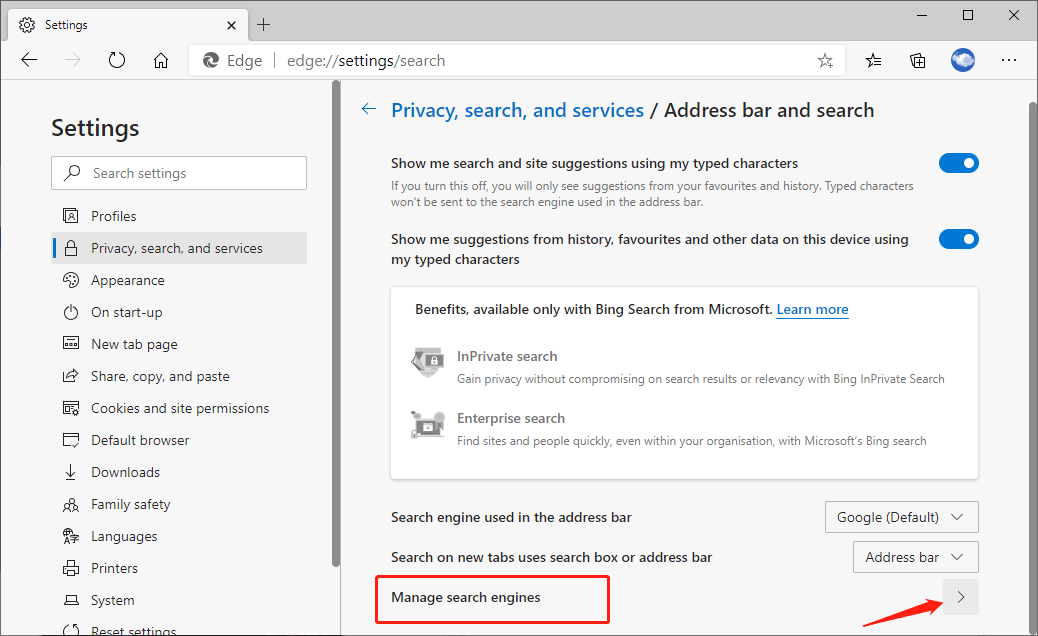The image size is (1038, 636).
Task: Click the Refresh page icon
Action: 117,60
